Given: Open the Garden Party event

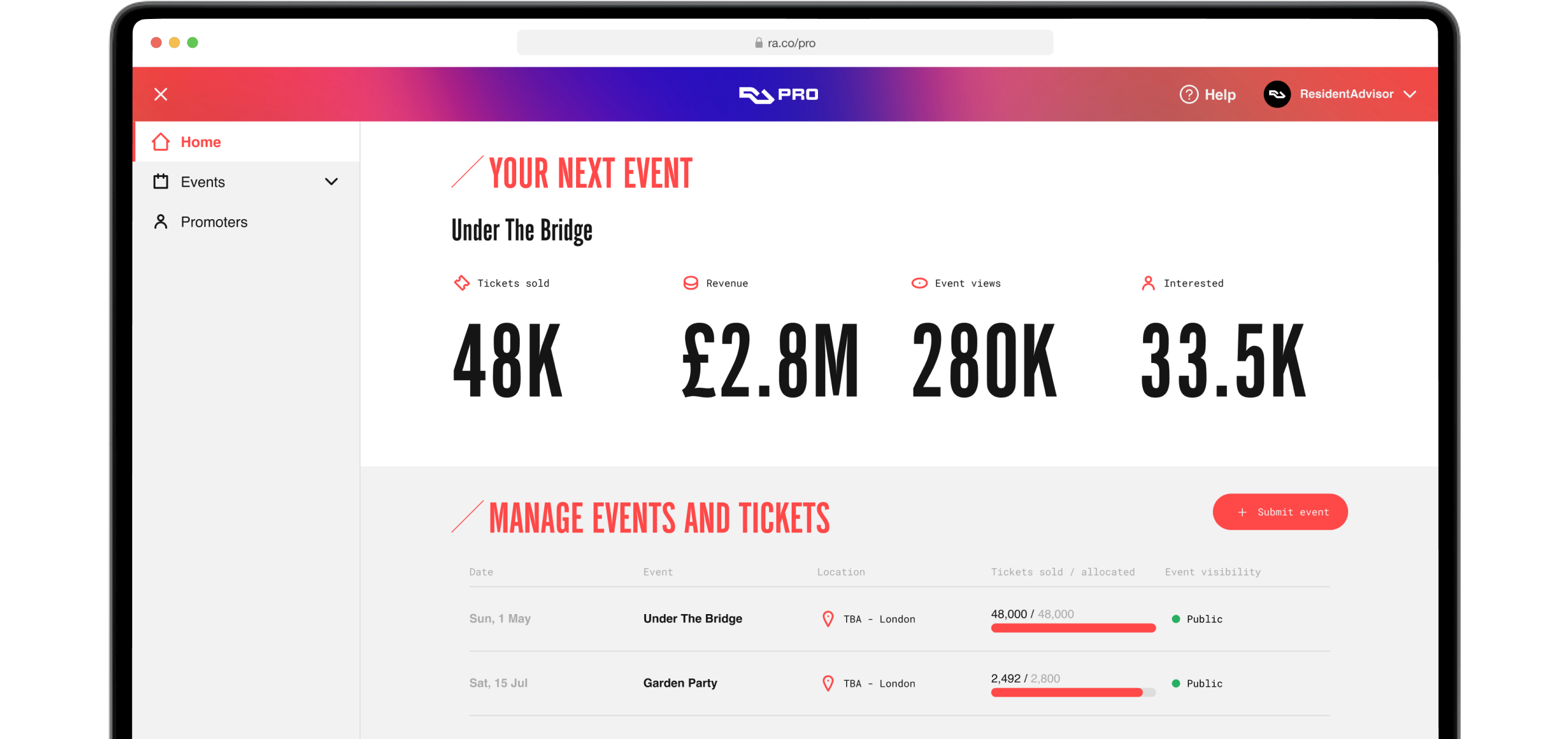Looking at the screenshot, I should (x=680, y=683).
